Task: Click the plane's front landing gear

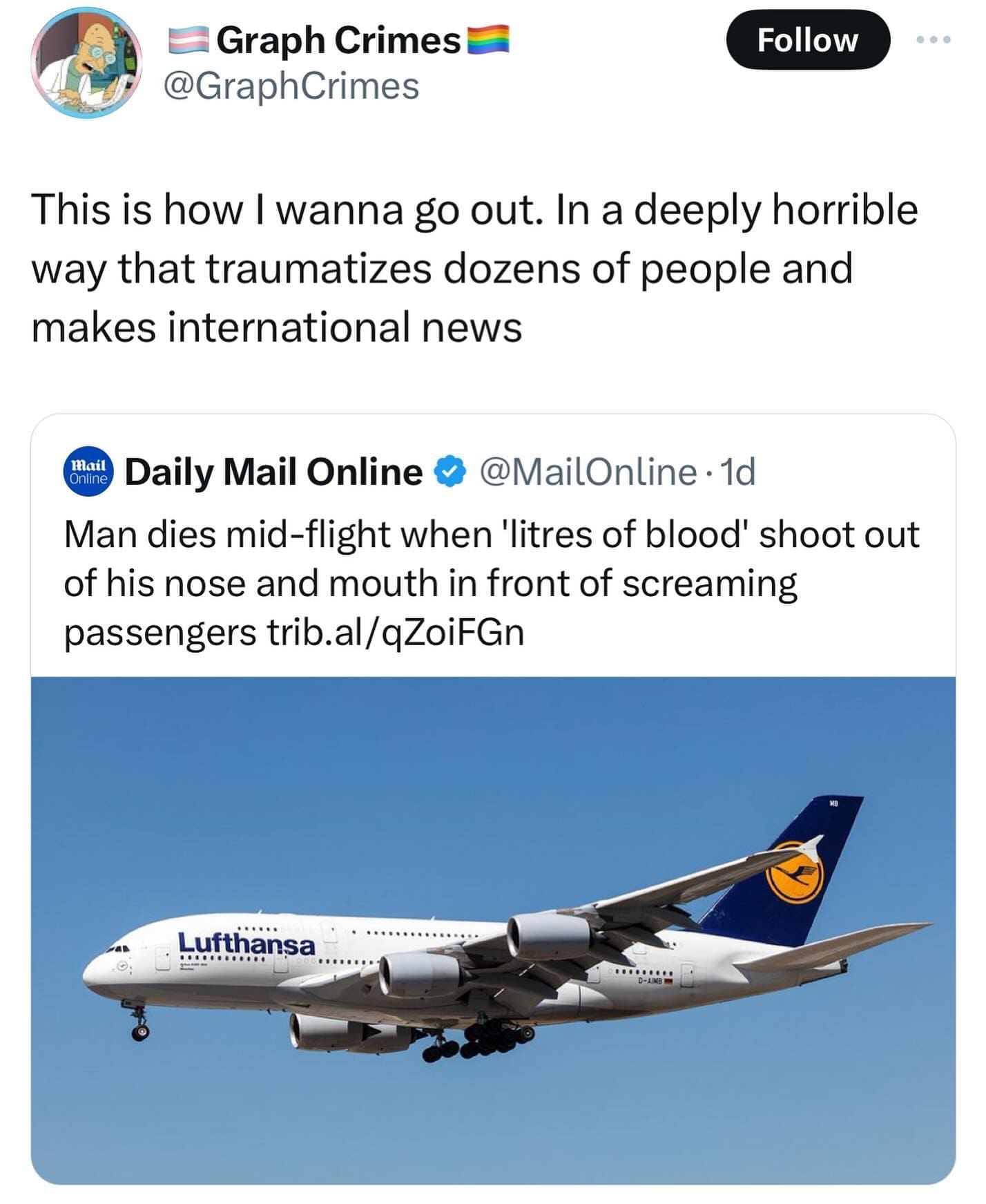Action: [x=140, y=1025]
